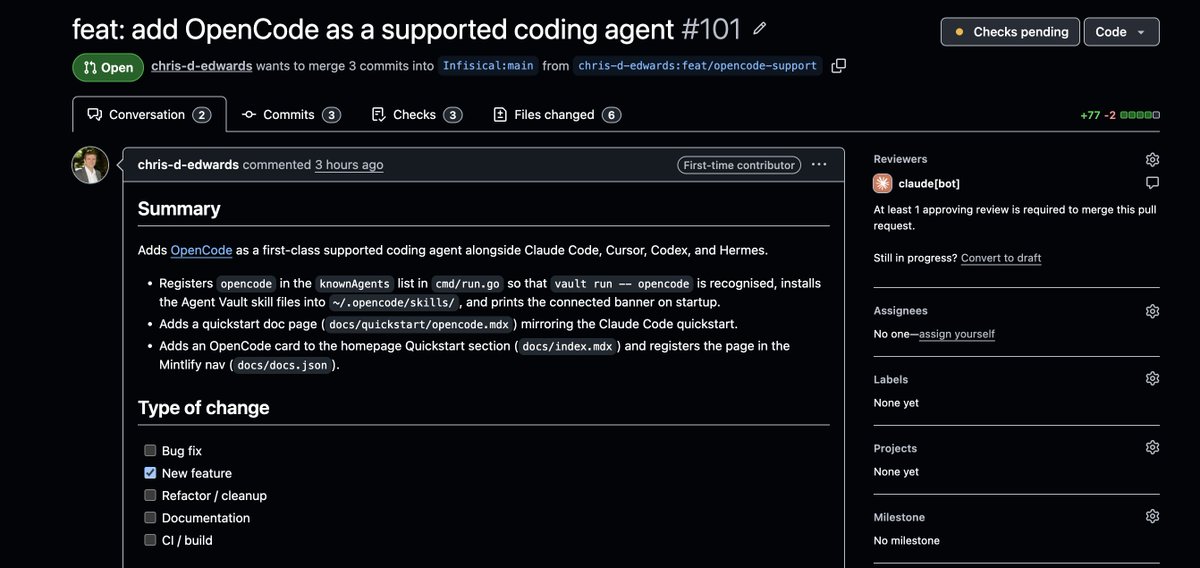This screenshot has height=568, width=1200.
Task: Click the green Open status badge
Action: (x=108, y=68)
